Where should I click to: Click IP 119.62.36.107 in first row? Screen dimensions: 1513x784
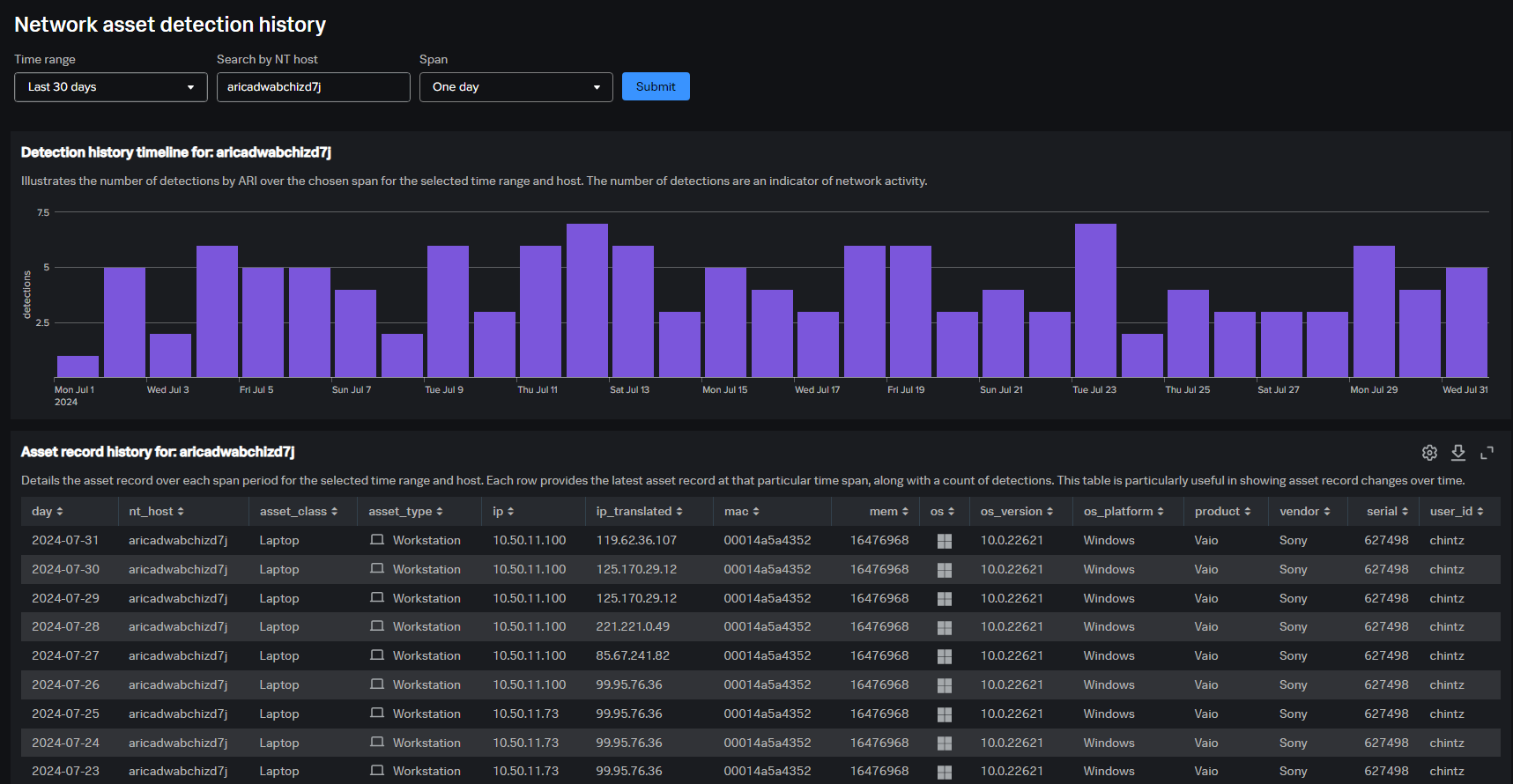[636, 541]
